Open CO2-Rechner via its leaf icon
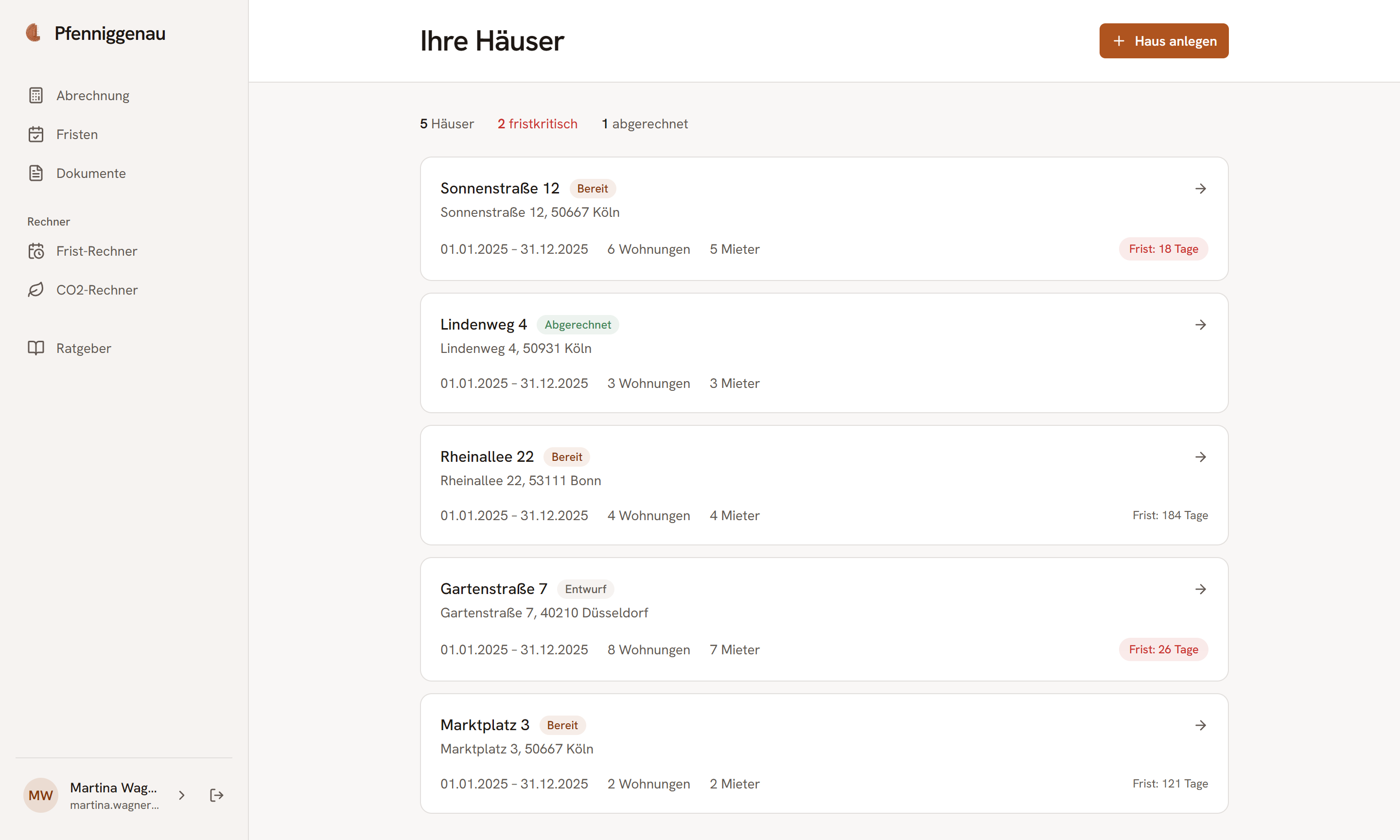The width and height of the screenshot is (1400, 840). coord(35,290)
